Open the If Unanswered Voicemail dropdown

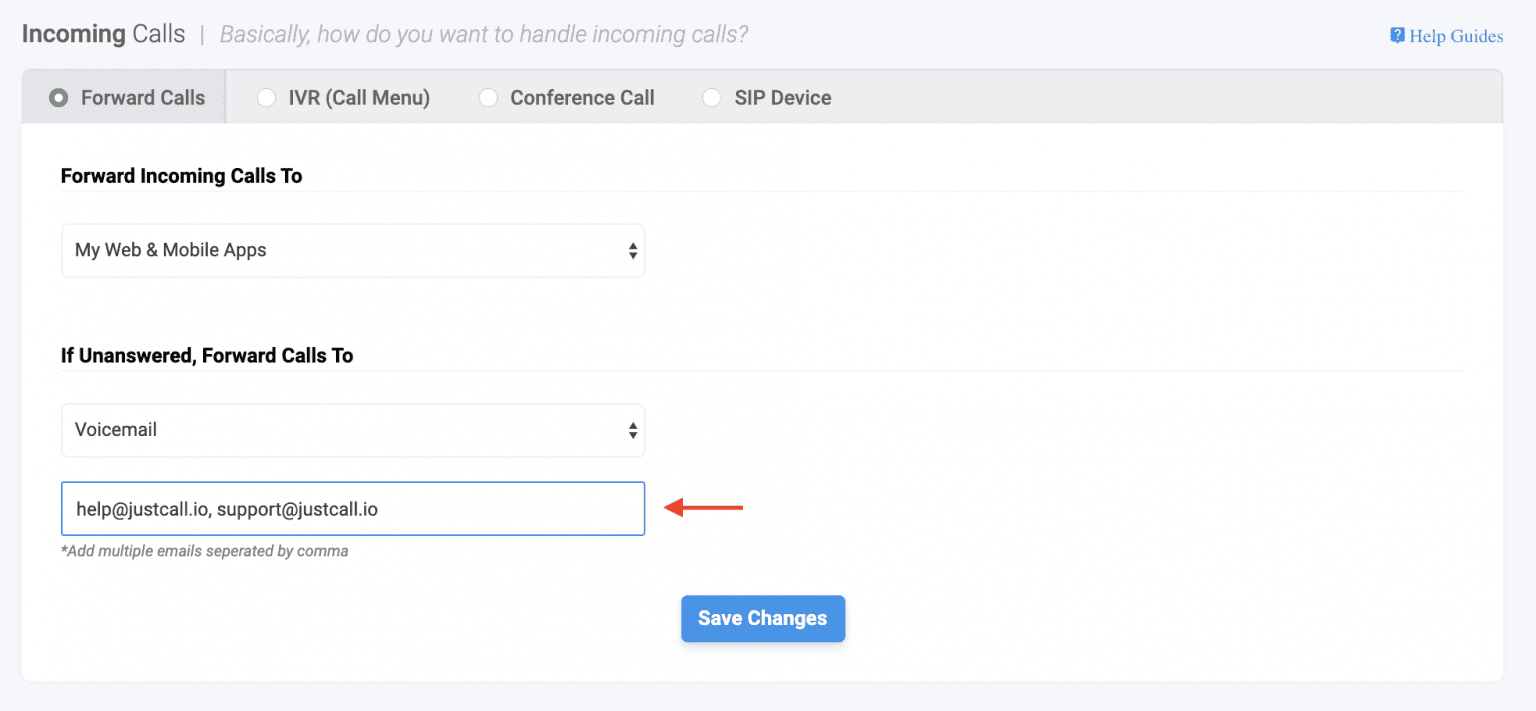pos(352,430)
